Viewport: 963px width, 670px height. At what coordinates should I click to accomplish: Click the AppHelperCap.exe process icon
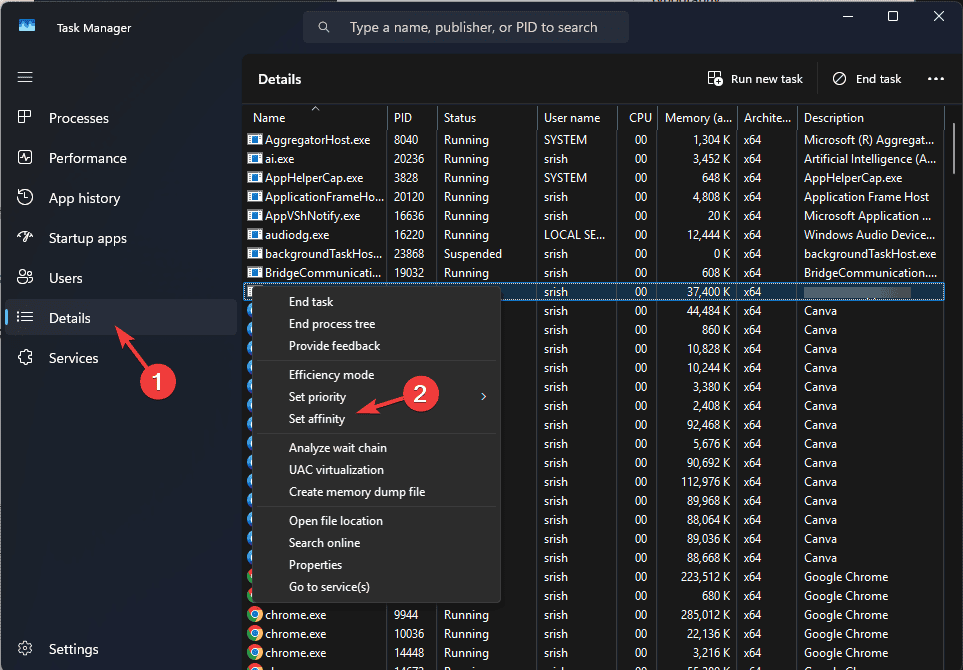[254, 177]
